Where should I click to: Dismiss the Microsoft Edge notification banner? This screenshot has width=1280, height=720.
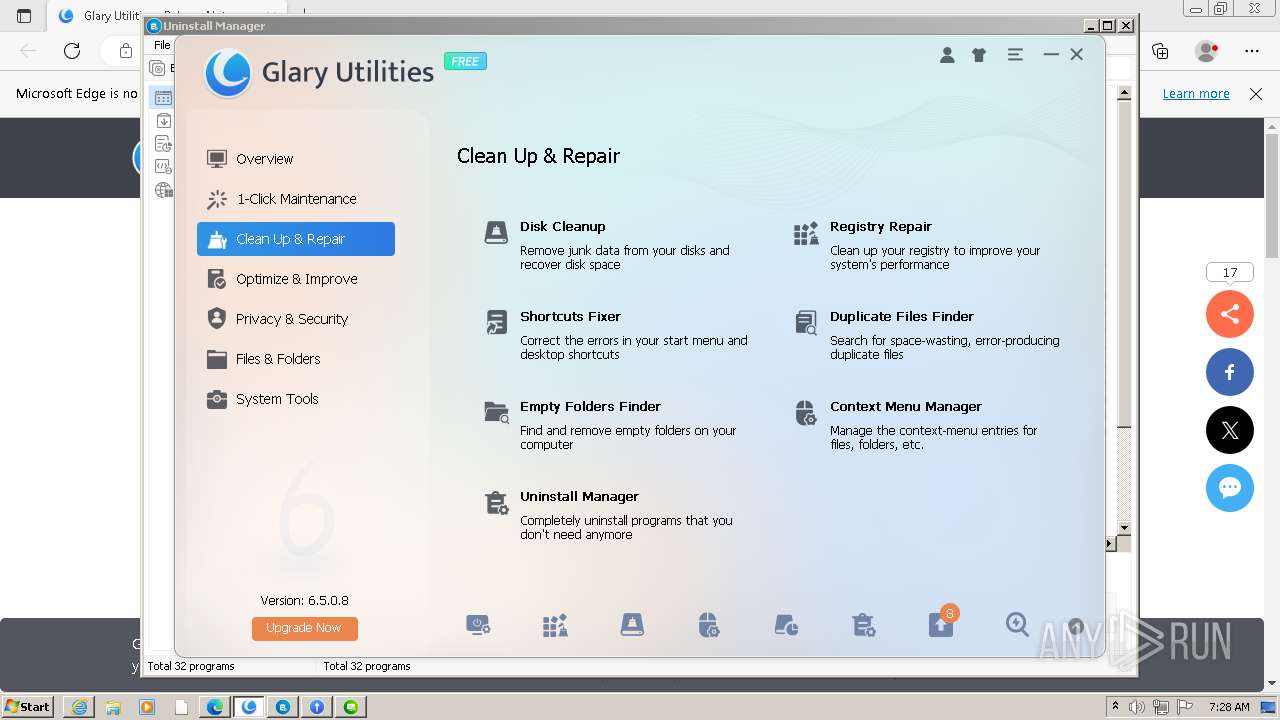click(x=1256, y=94)
